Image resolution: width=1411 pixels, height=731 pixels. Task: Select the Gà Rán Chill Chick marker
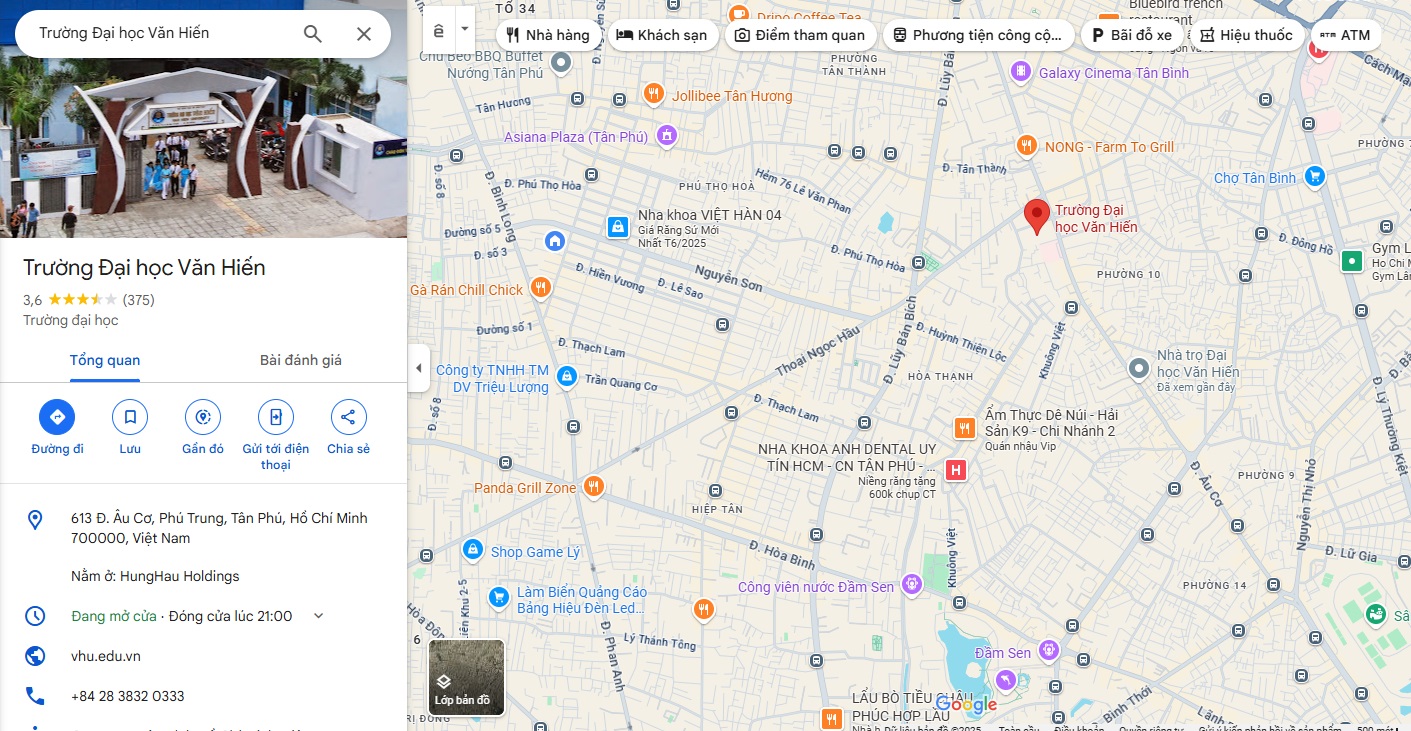coord(540,289)
